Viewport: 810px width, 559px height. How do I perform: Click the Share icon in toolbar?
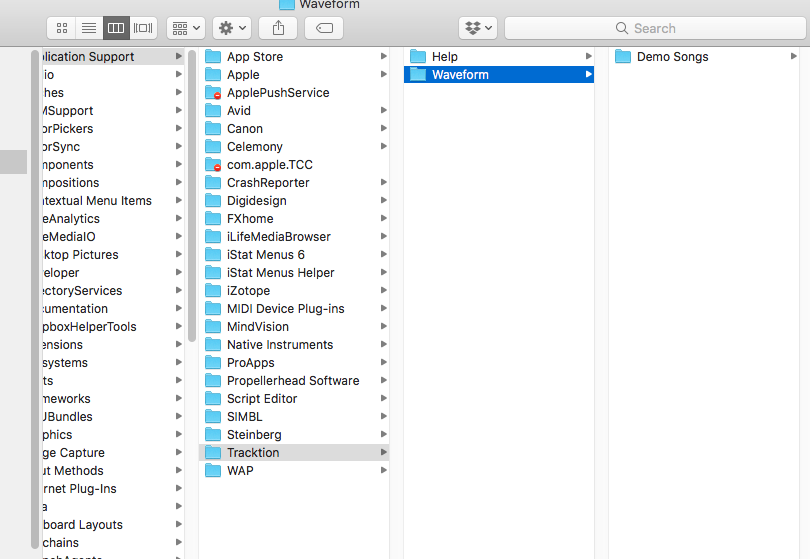tap(278, 28)
